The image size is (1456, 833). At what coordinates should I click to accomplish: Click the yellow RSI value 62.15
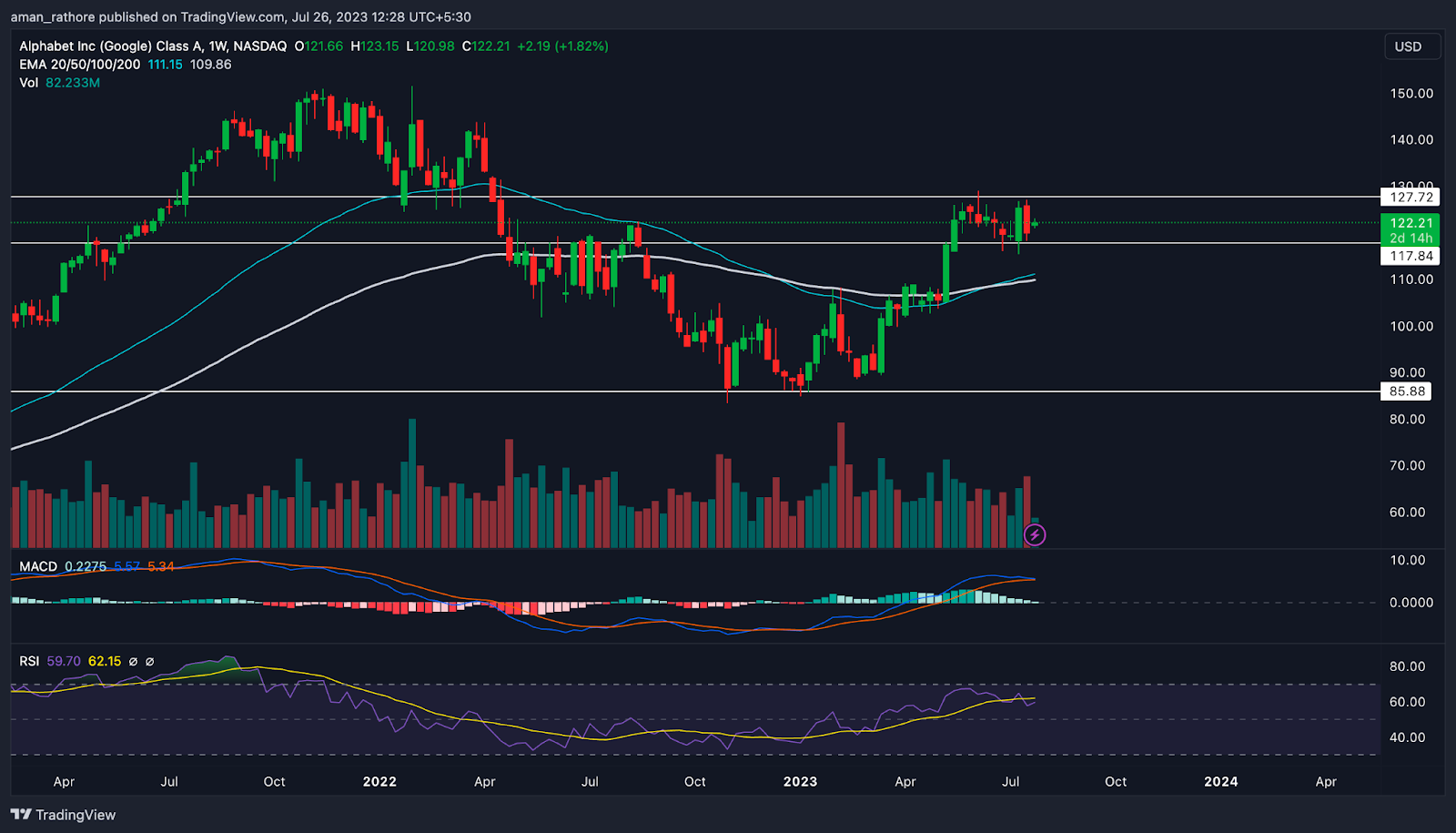coord(105,661)
